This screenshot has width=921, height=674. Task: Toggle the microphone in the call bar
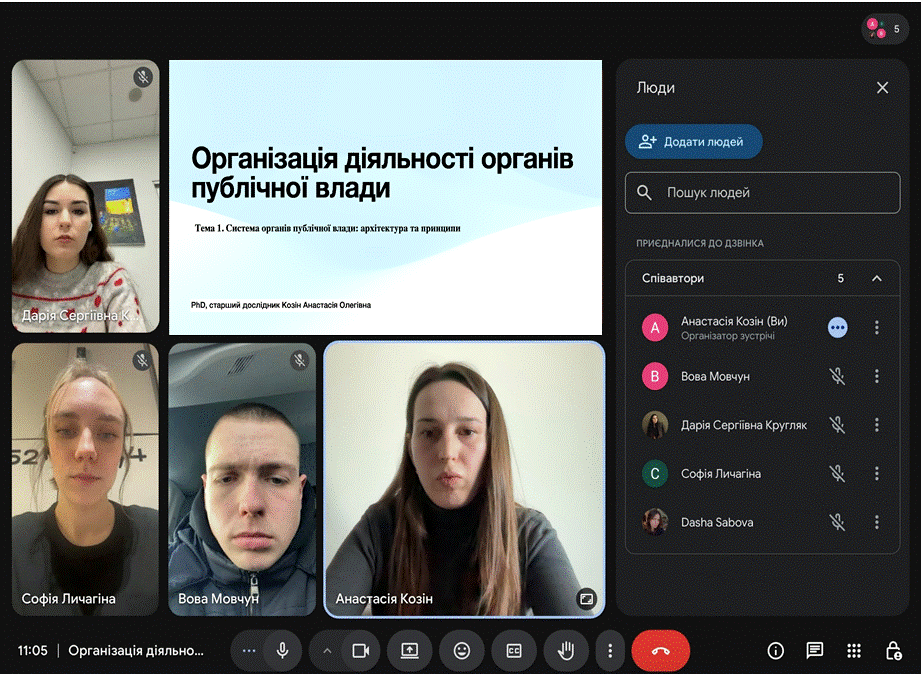coord(283,650)
